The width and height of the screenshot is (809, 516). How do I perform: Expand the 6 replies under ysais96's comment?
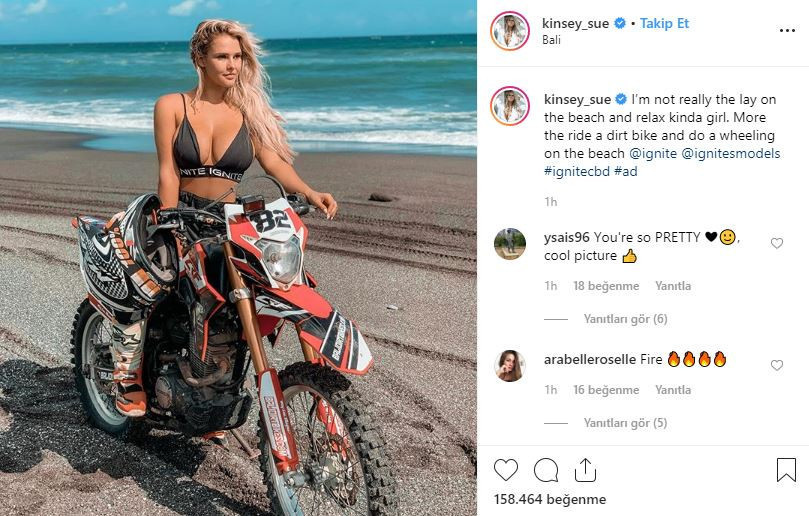(625, 319)
